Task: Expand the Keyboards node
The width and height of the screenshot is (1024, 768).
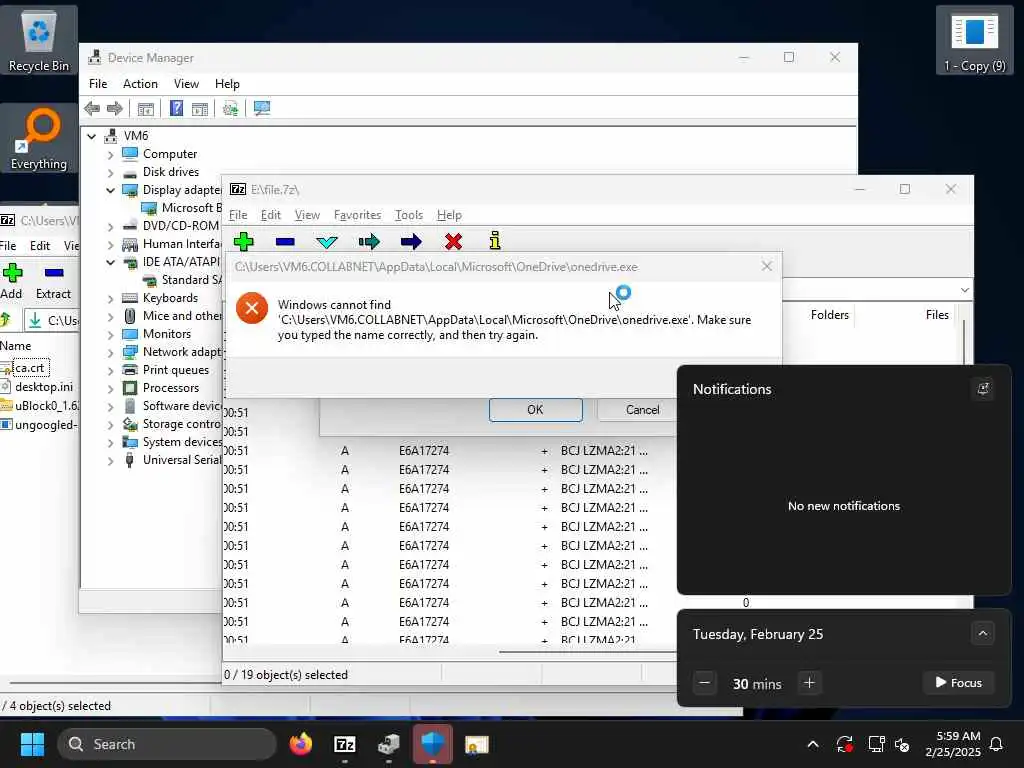Action: [110, 298]
